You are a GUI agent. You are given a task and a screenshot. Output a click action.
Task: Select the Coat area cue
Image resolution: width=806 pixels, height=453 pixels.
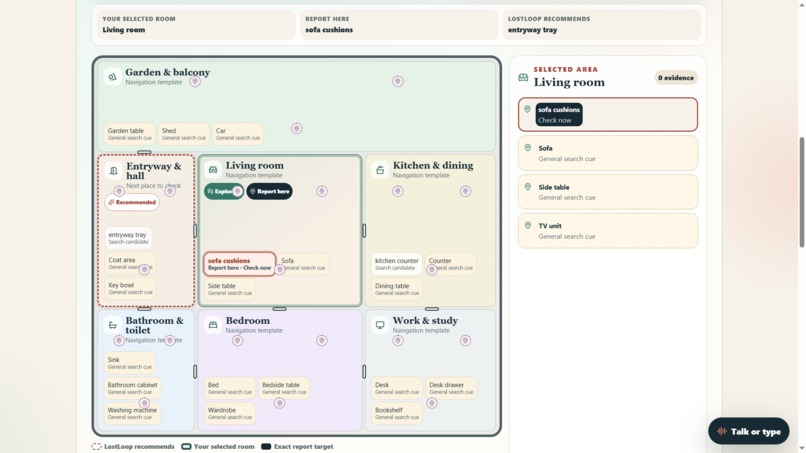pos(130,263)
